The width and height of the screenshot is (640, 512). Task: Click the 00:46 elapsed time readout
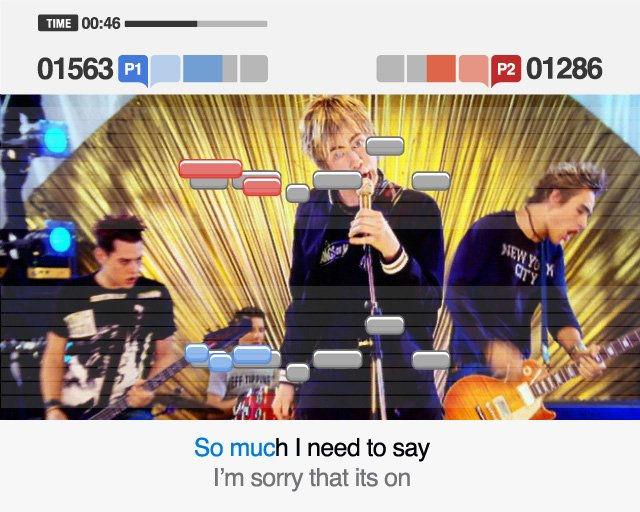pos(101,23)
